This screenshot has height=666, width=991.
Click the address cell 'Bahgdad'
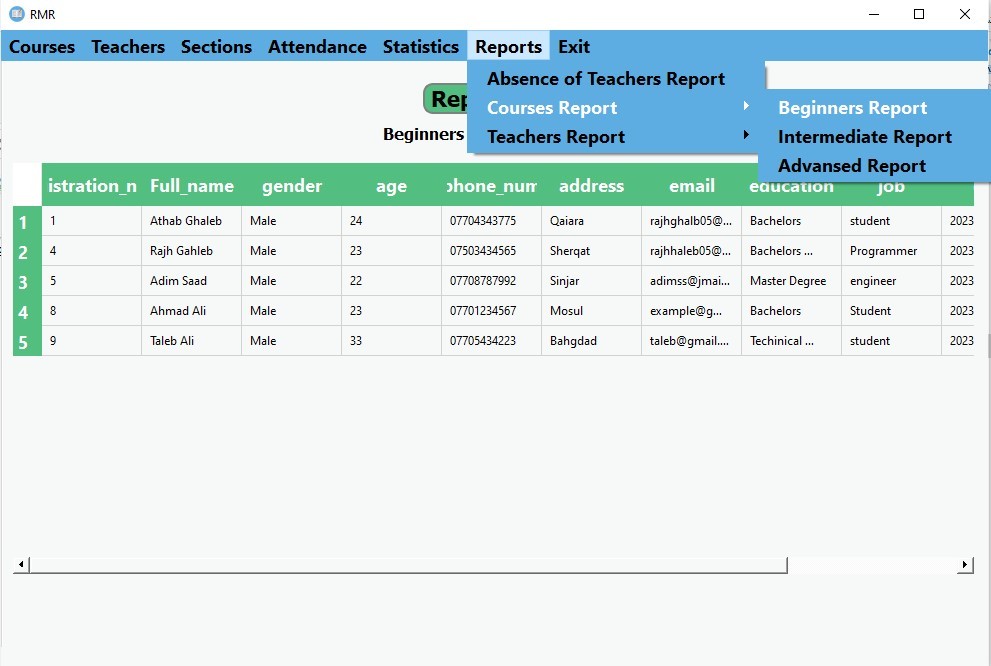click(x=592, y=341)
